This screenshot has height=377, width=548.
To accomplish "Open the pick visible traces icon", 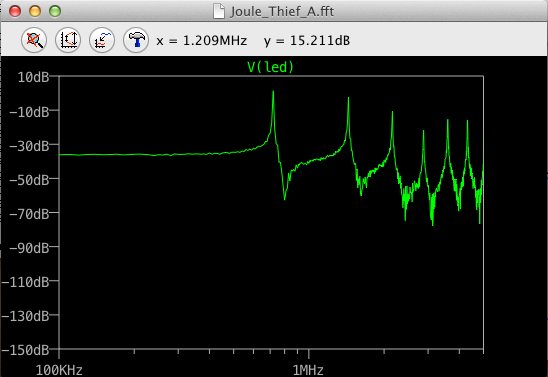I will [102, 40].
